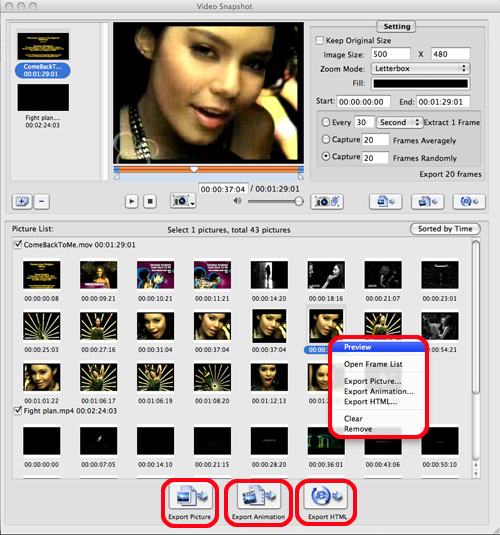This screenshot has height=535, width=500.
Task: Add a video with the plus button
Action: (x=22, y=201)
